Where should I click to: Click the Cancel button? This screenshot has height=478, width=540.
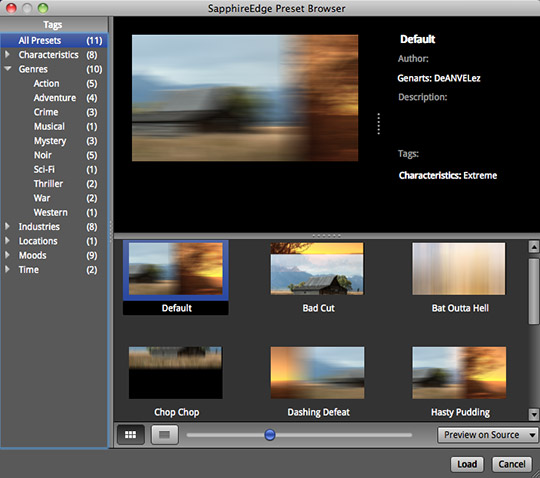tap(512, 464)
